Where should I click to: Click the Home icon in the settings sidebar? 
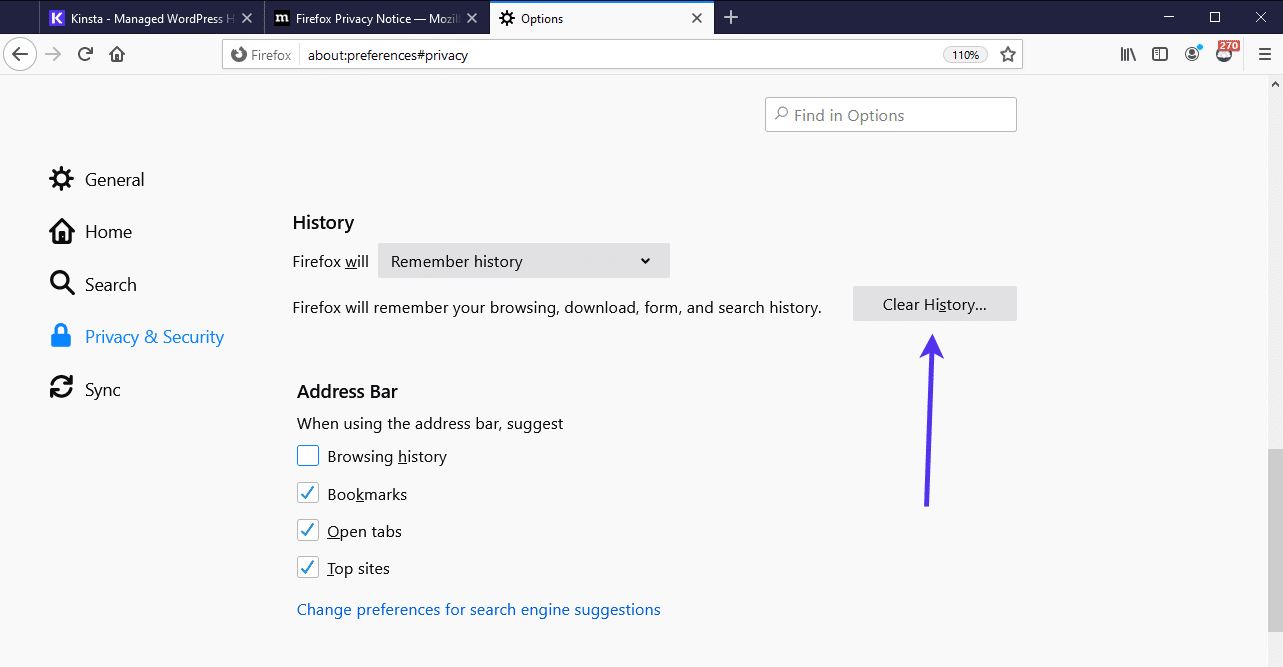61,231
